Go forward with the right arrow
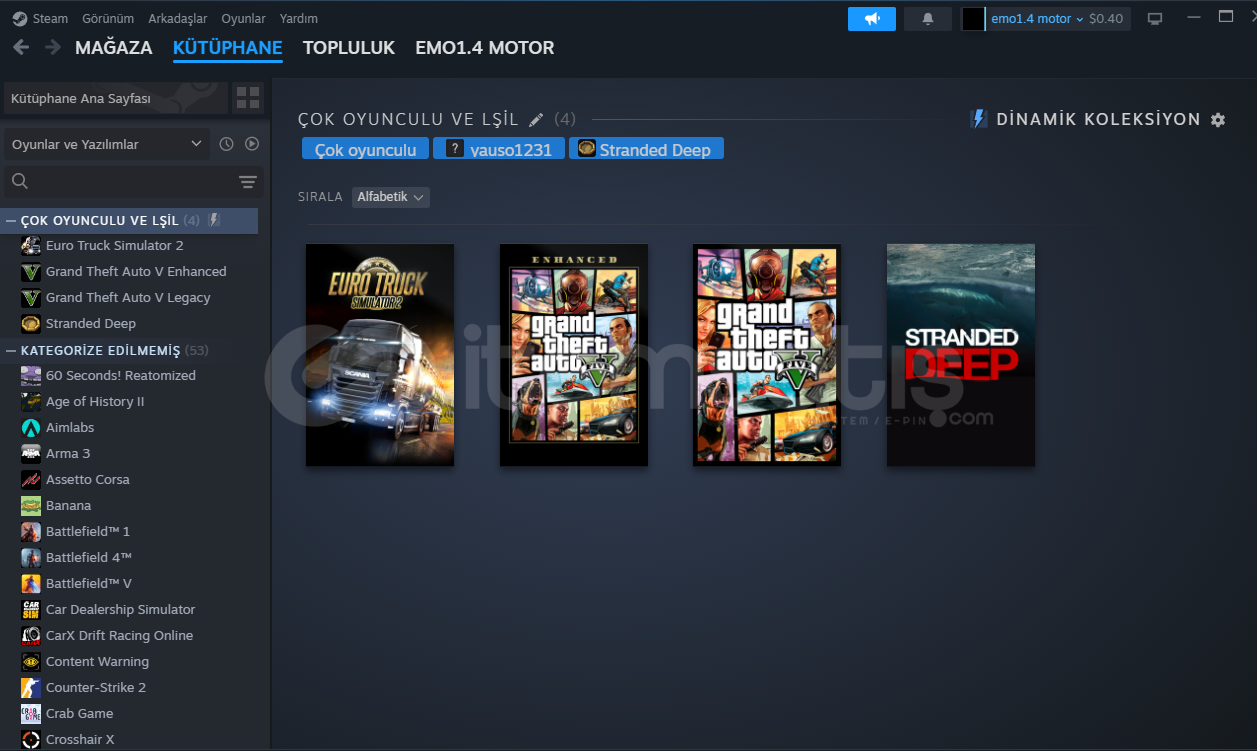The height and width of the screenshot is (751, 1257). [x=51, y=47]
